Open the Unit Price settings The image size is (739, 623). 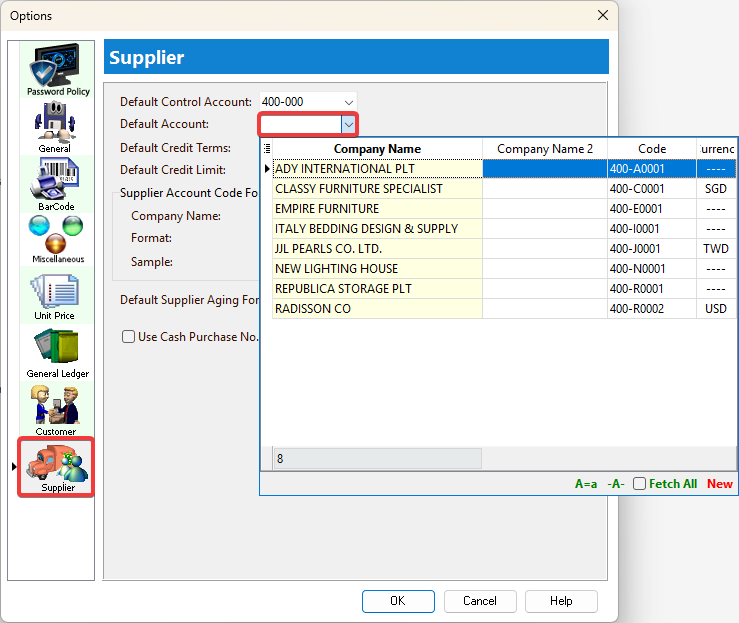pos(55,294)
